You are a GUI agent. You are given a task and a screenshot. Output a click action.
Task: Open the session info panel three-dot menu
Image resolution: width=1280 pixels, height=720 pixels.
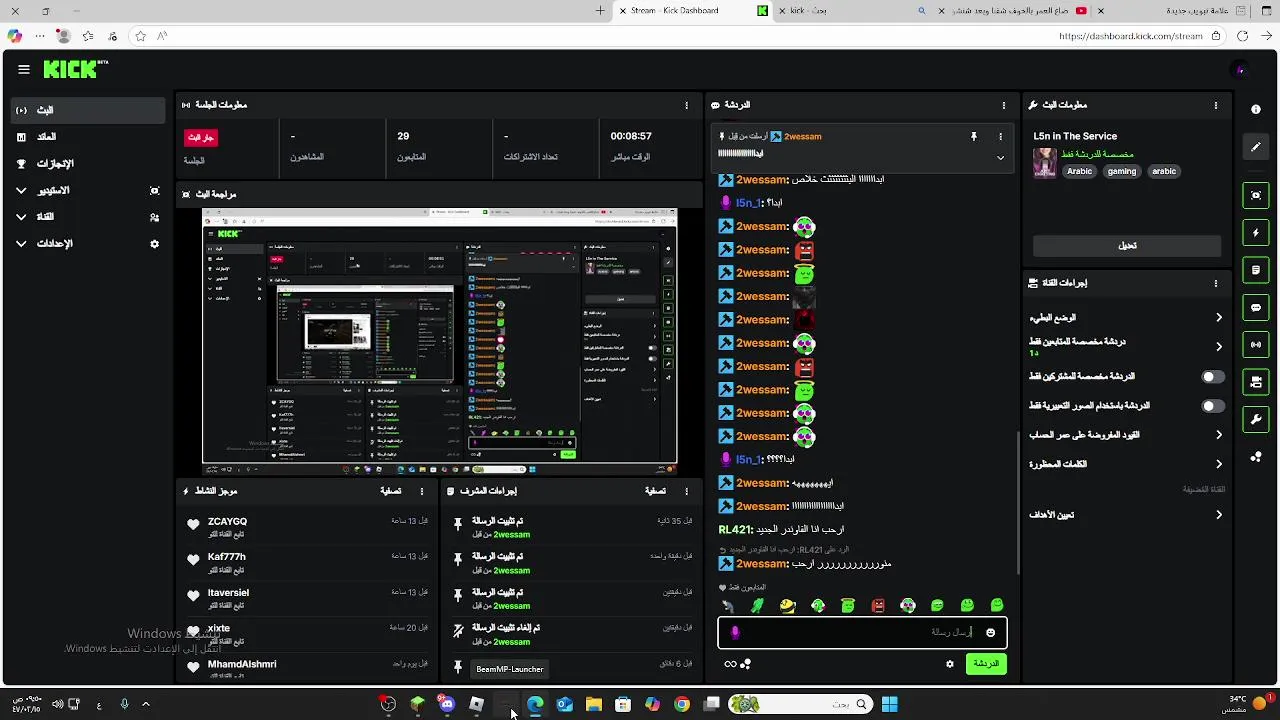686,105
